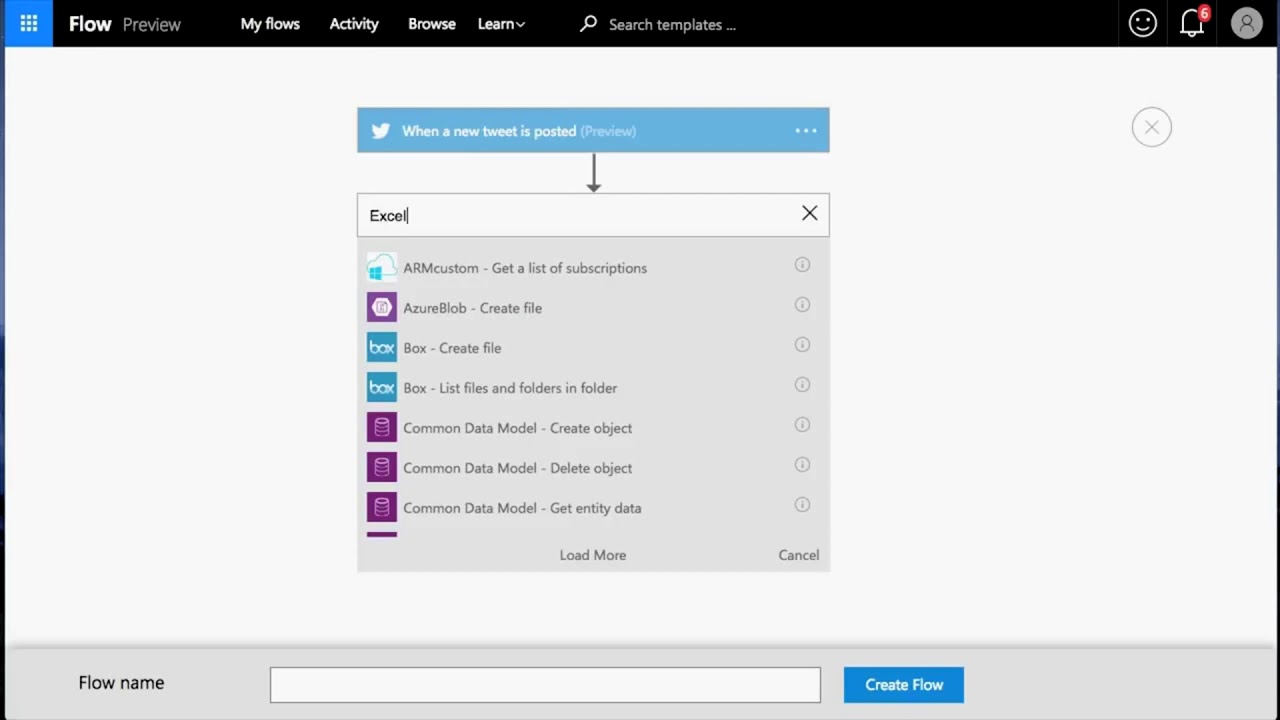The width and height of the screenshot is (1280, 720).
Task: Open the user account avatar
Action: tap(1246, 23)
